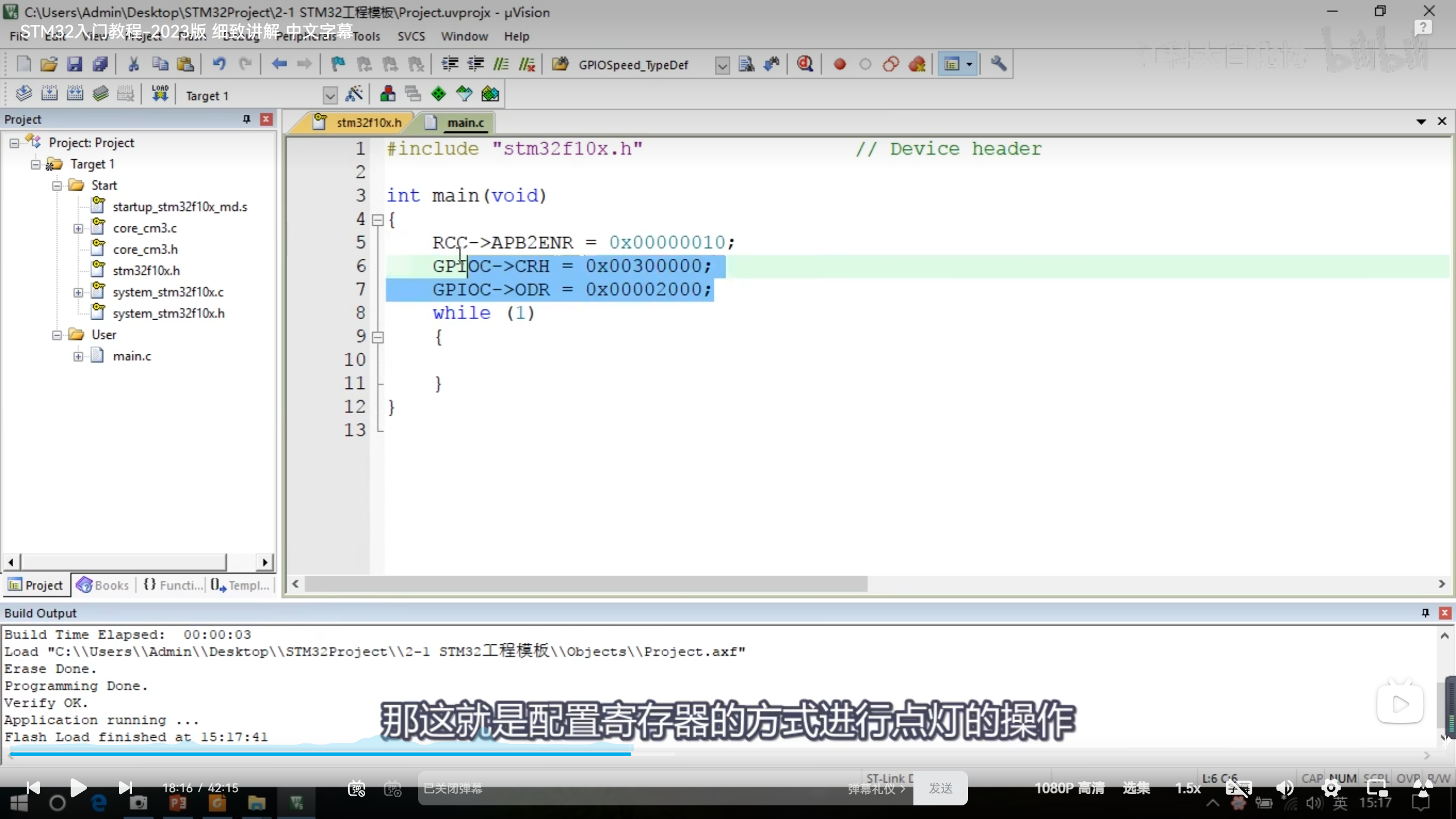Switch to the stm32f10x.h tab
This screenshot has height=819, width=1456.
coord(368,122)
